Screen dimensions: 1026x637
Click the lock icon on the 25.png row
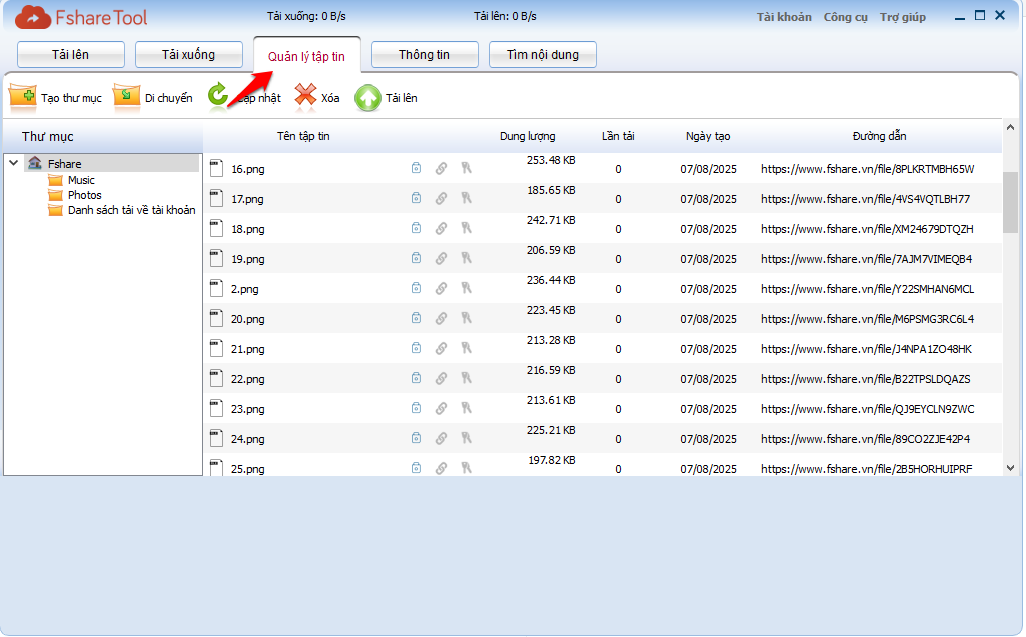[416, 468]
